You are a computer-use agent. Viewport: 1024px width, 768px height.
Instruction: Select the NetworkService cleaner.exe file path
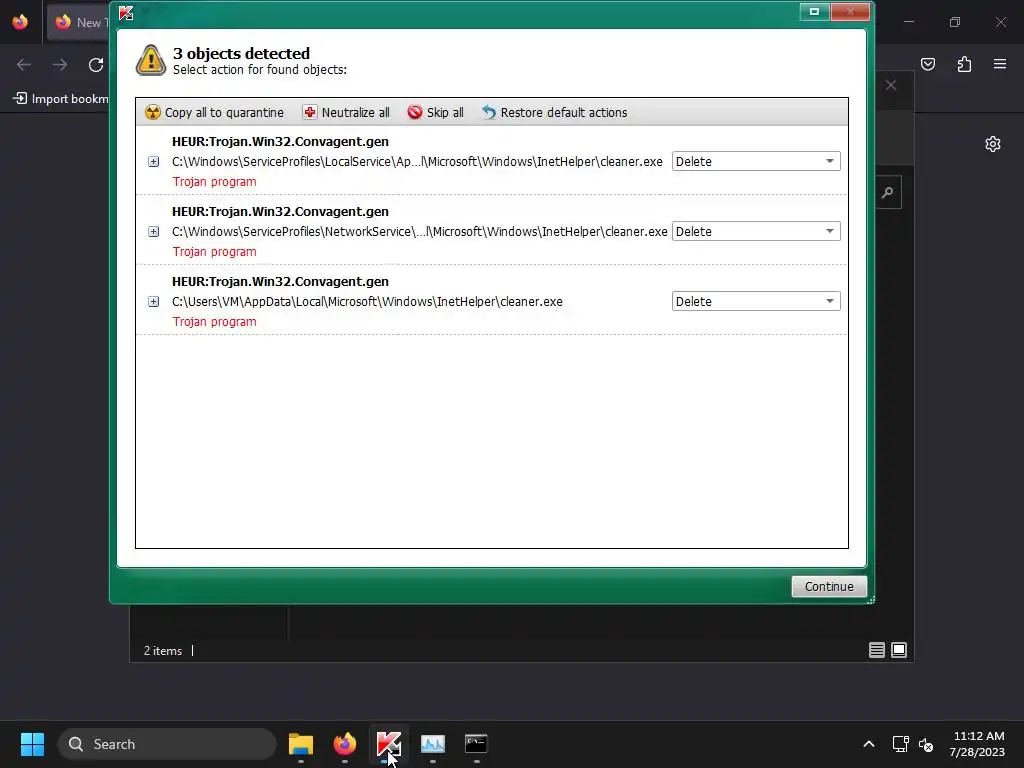click(419, 231)
